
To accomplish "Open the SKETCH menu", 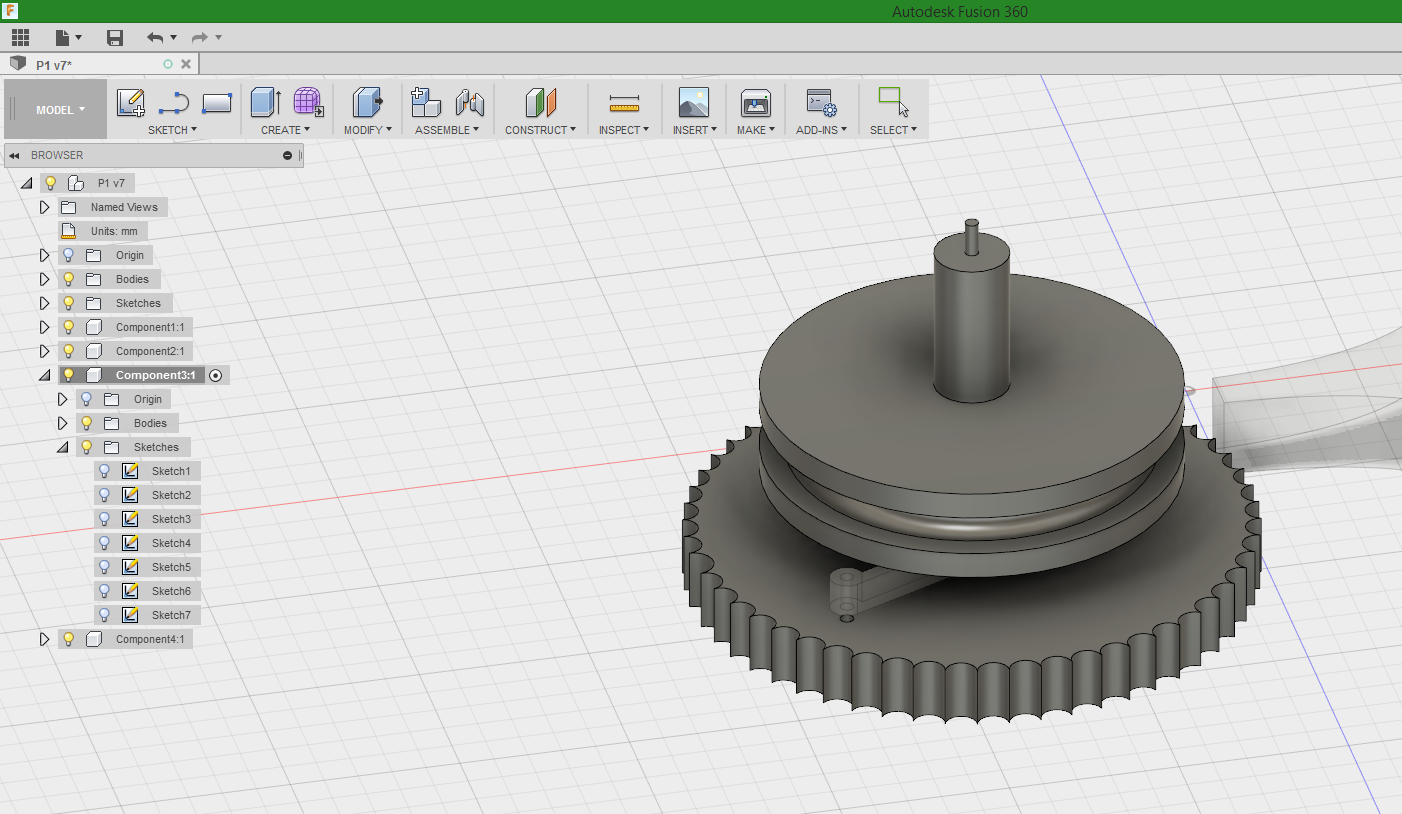I will coord(172,130).
